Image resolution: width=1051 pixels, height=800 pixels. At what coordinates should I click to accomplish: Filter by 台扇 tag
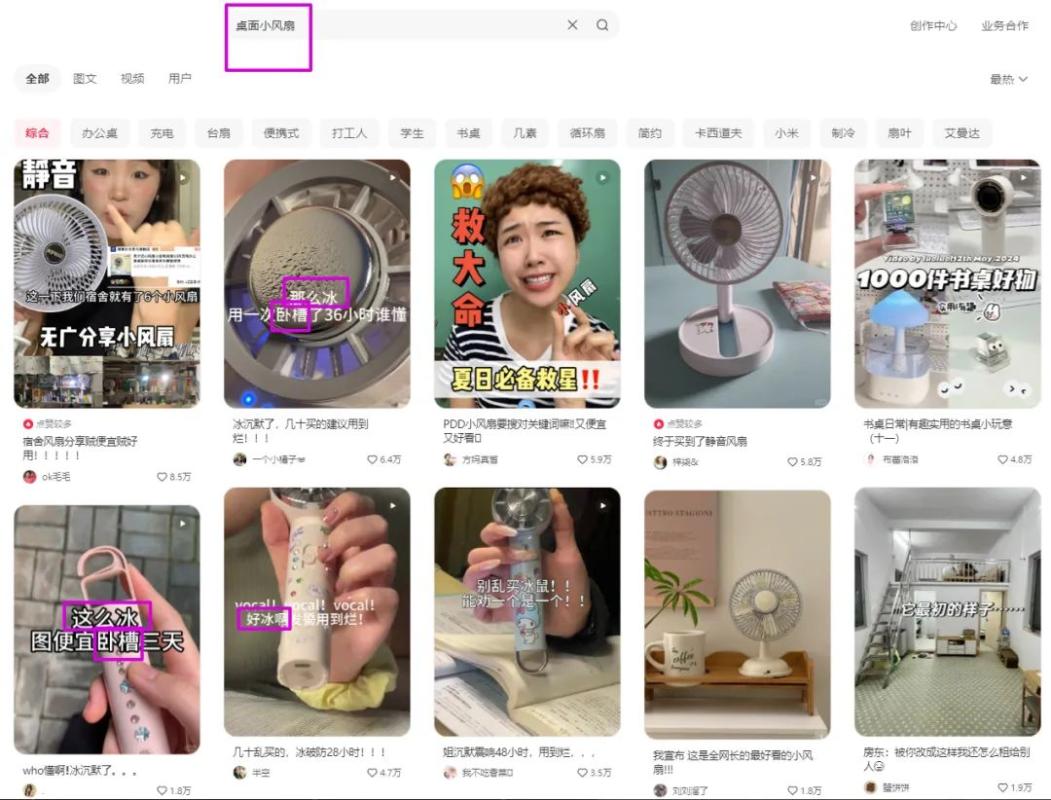219,133
